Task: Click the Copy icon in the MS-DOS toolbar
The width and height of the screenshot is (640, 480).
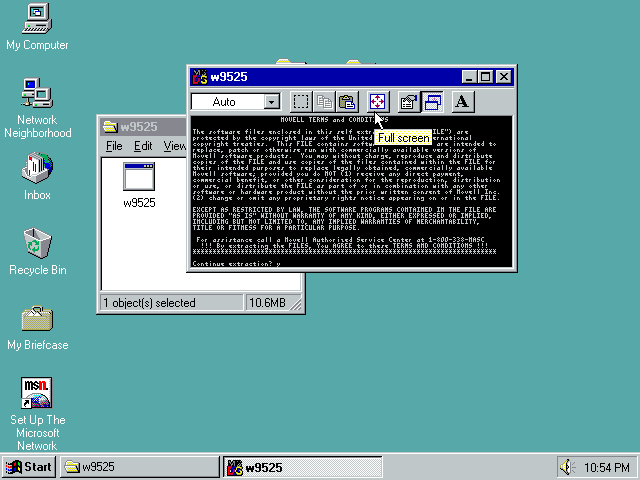Action: coord(324,102)
